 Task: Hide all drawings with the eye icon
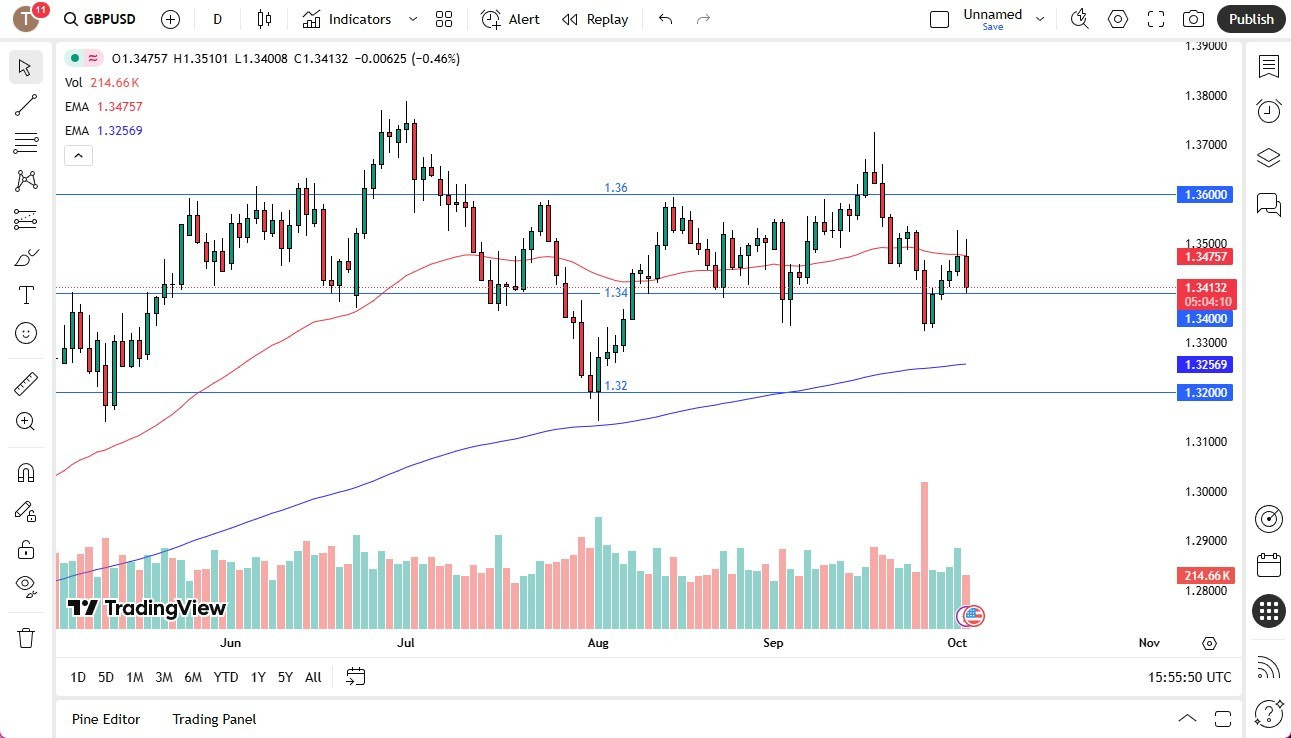[25, 585]
